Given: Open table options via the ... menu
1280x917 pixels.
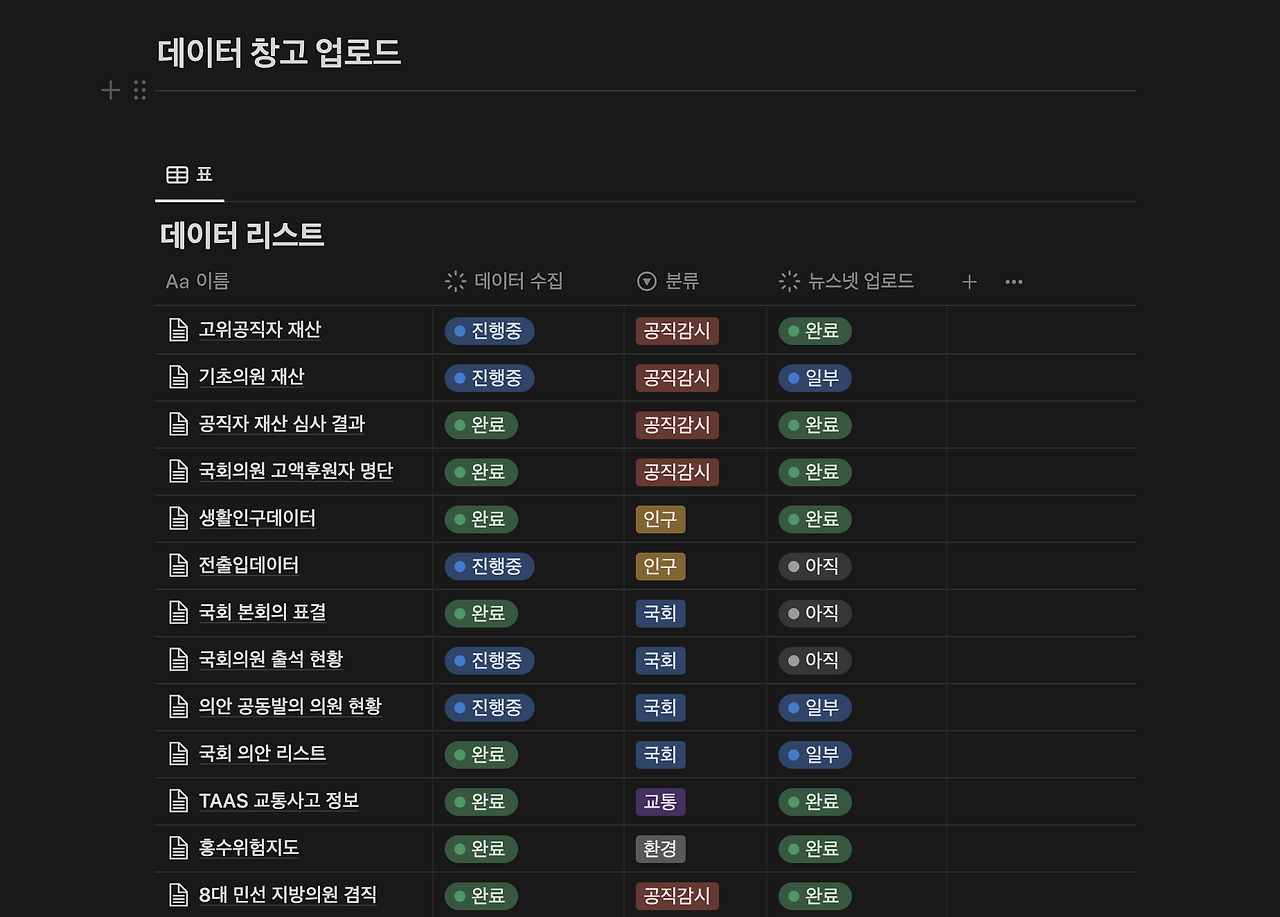Looking at the screenshot, I should pos(1013,281).
